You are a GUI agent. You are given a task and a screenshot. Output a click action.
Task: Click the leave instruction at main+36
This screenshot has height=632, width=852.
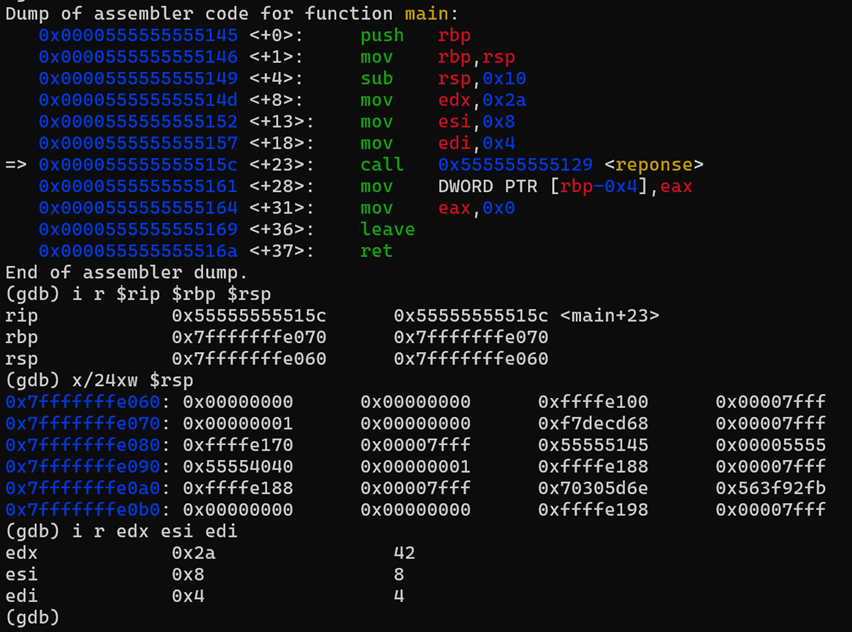pos(387,229)
